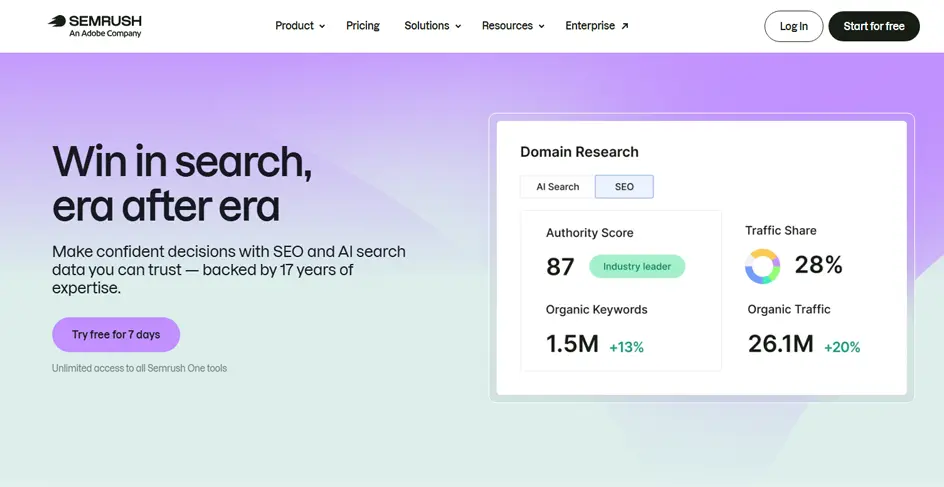Click the Organic Traffic value 26.1M
The height and width of the screenshot is (487, 944).
pyautogui.click(x=780, y=344)
